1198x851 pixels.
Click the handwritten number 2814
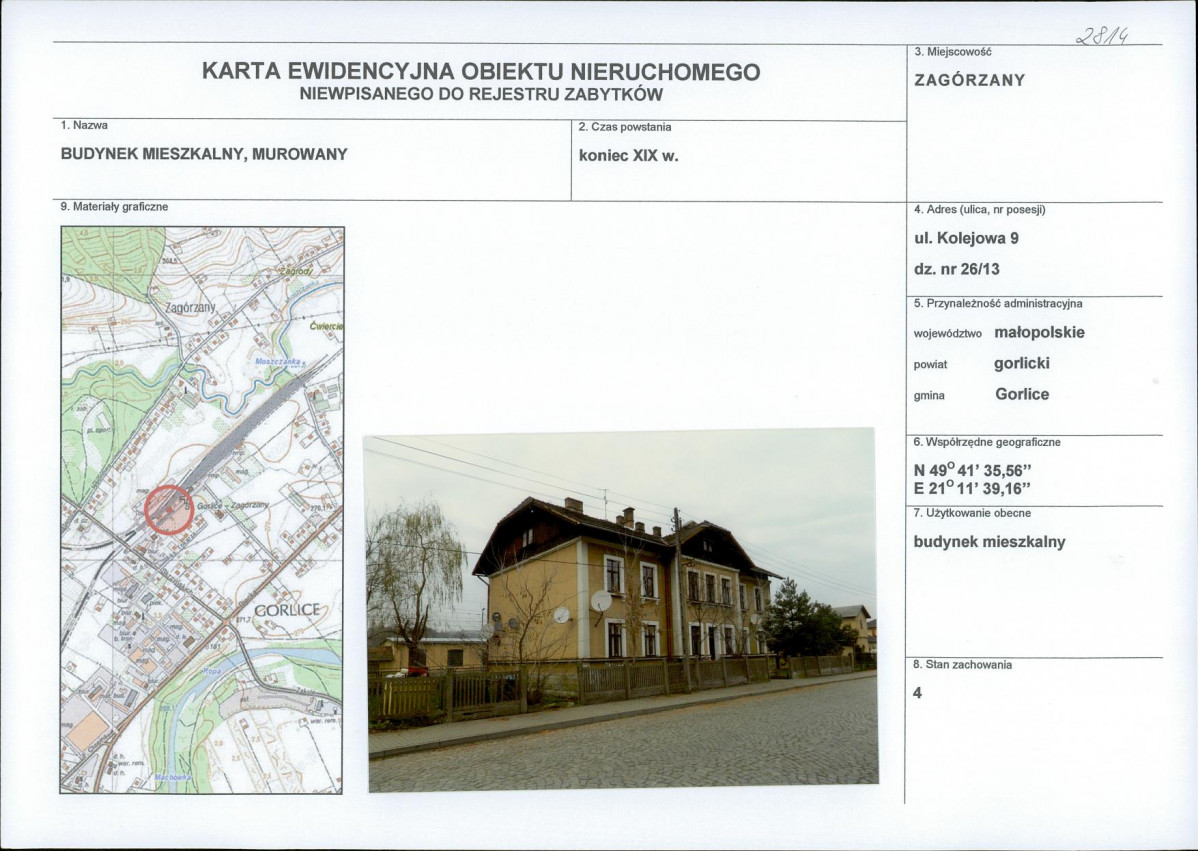tap(1104, 35)
